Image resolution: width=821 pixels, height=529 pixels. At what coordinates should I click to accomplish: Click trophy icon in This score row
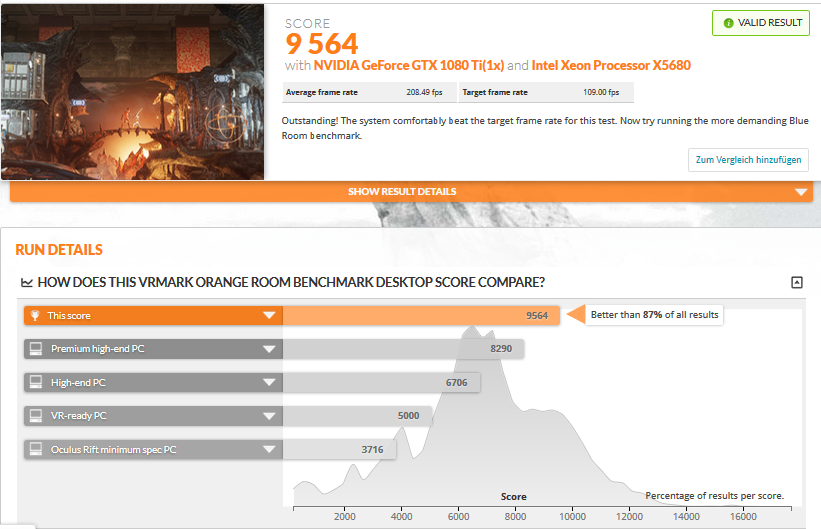pos(35,315)
